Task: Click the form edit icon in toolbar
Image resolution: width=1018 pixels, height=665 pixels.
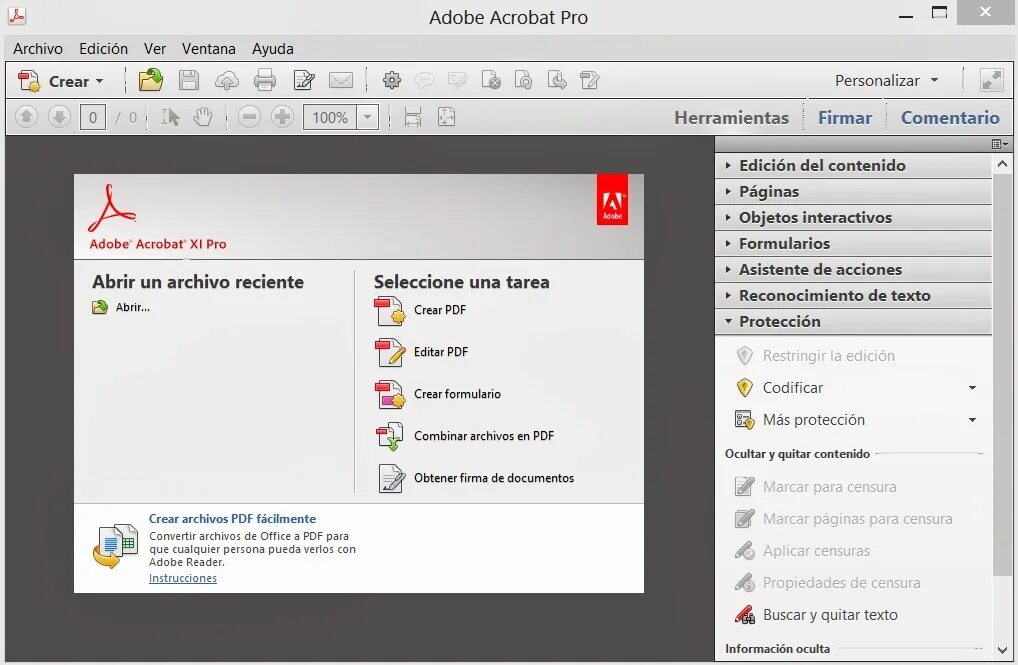Action: pos(590,81)
